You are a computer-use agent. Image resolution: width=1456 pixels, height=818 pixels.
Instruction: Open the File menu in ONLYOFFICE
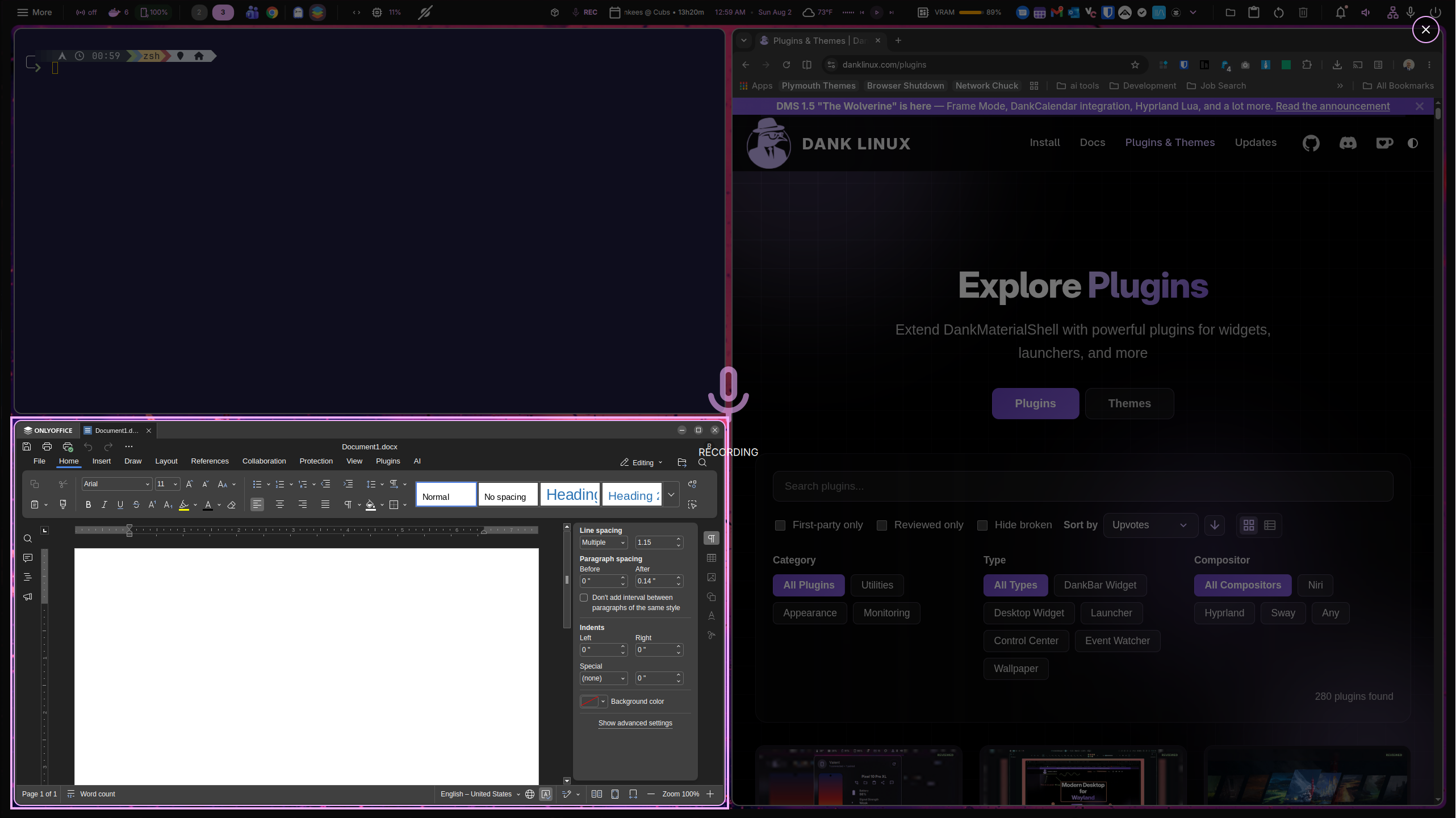[39, 461]
